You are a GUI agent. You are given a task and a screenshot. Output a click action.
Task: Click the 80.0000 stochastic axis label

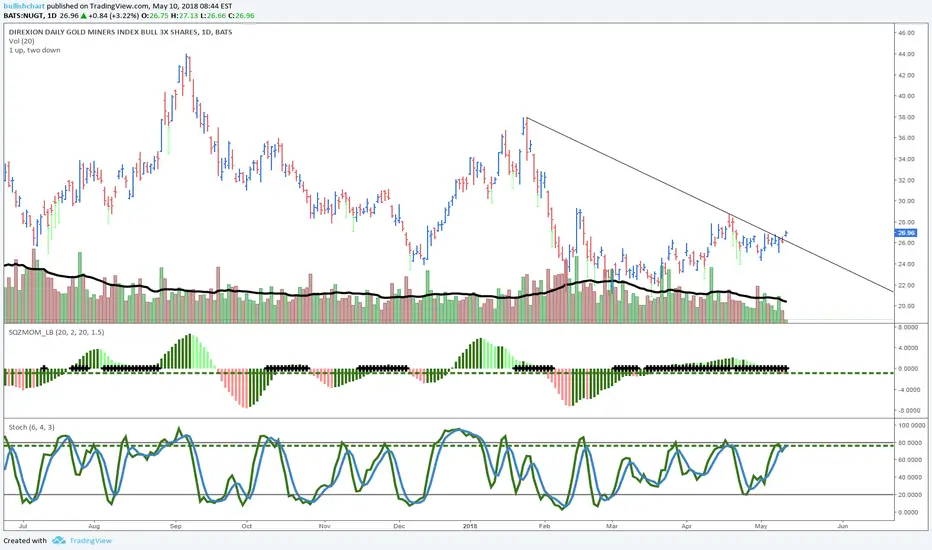(910, 443)
